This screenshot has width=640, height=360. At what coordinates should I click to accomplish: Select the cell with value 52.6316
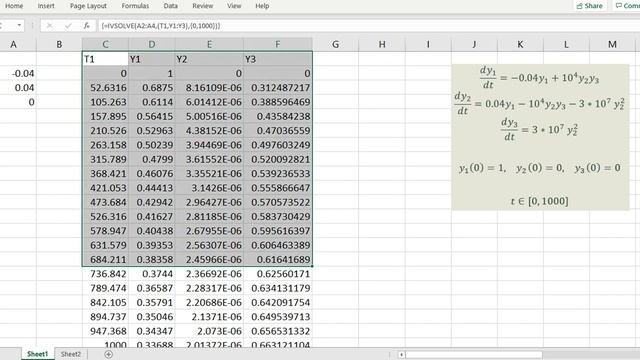tap(105, 88)
